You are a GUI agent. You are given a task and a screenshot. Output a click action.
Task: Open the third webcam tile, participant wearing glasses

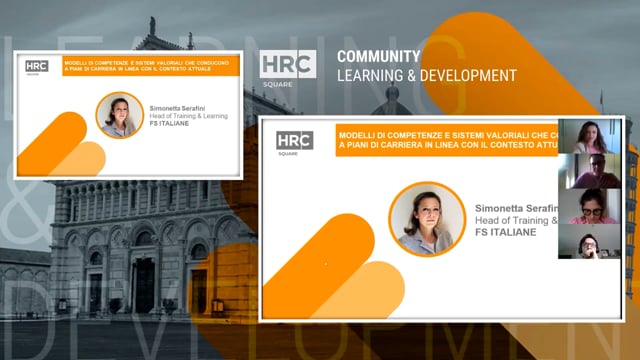[589, 206]
